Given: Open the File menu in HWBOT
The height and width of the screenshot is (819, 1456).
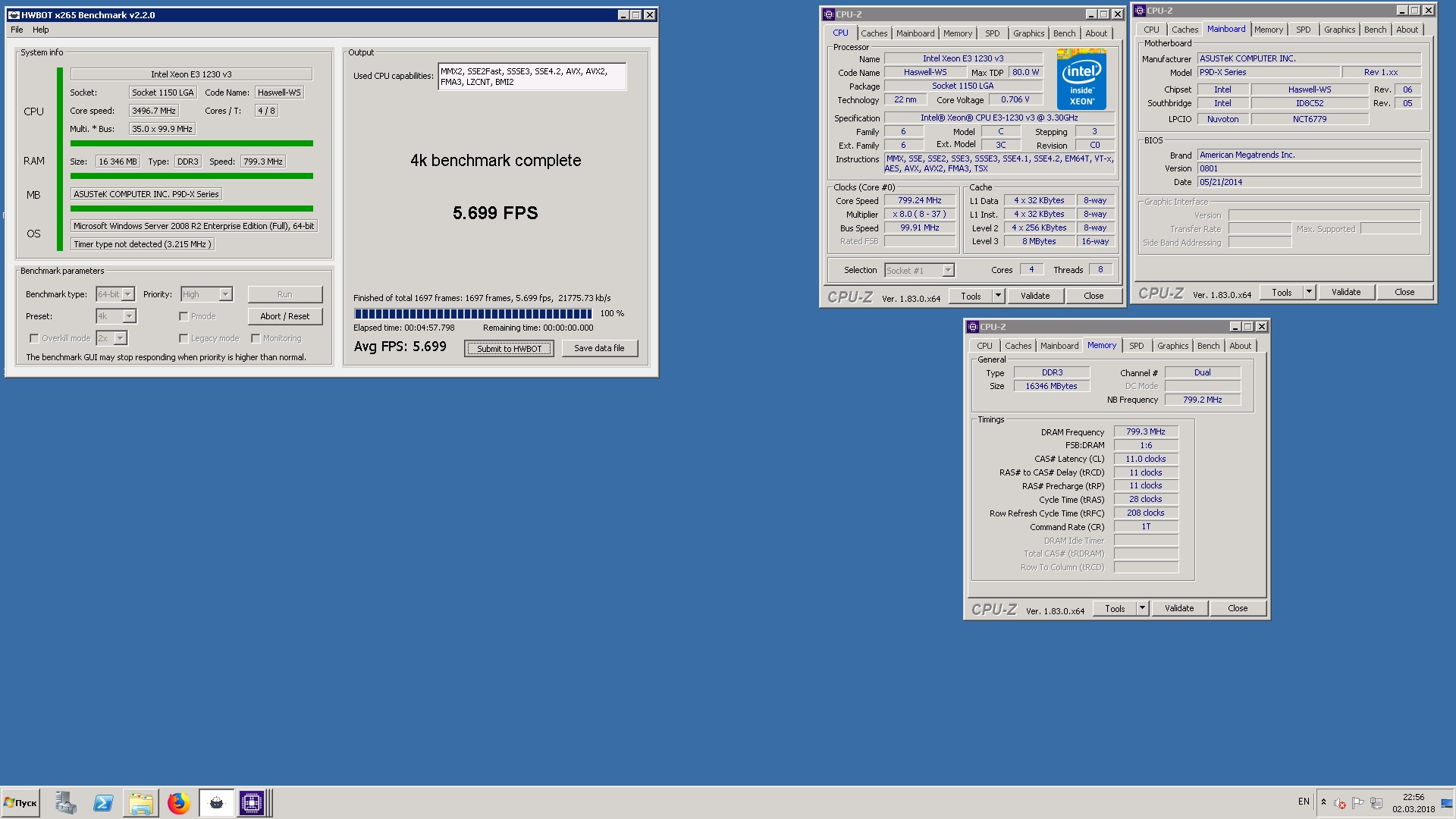Looking at the screenshot, I should coord(17,30).
